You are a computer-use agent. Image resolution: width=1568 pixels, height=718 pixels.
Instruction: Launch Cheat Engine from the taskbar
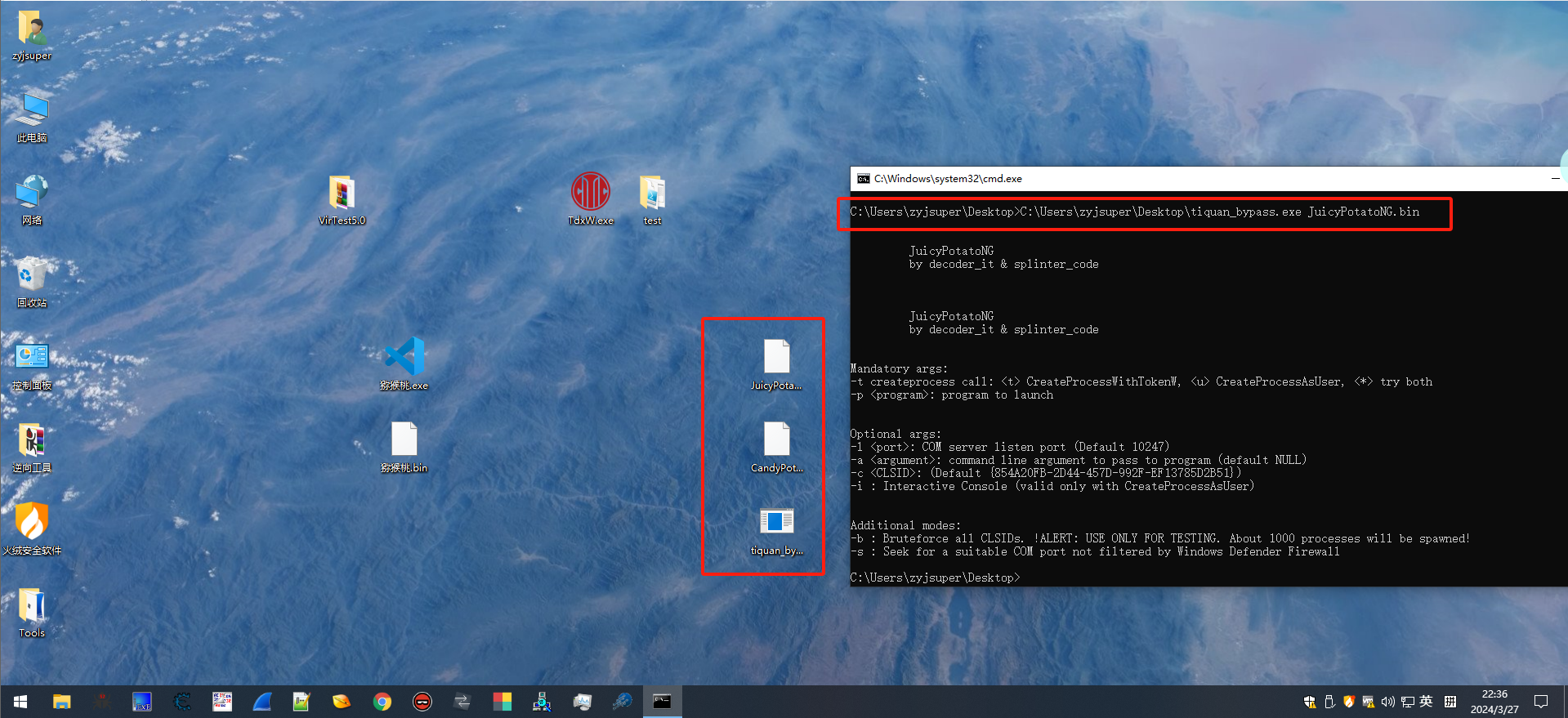pyautogui.click(x=181, y=702)
